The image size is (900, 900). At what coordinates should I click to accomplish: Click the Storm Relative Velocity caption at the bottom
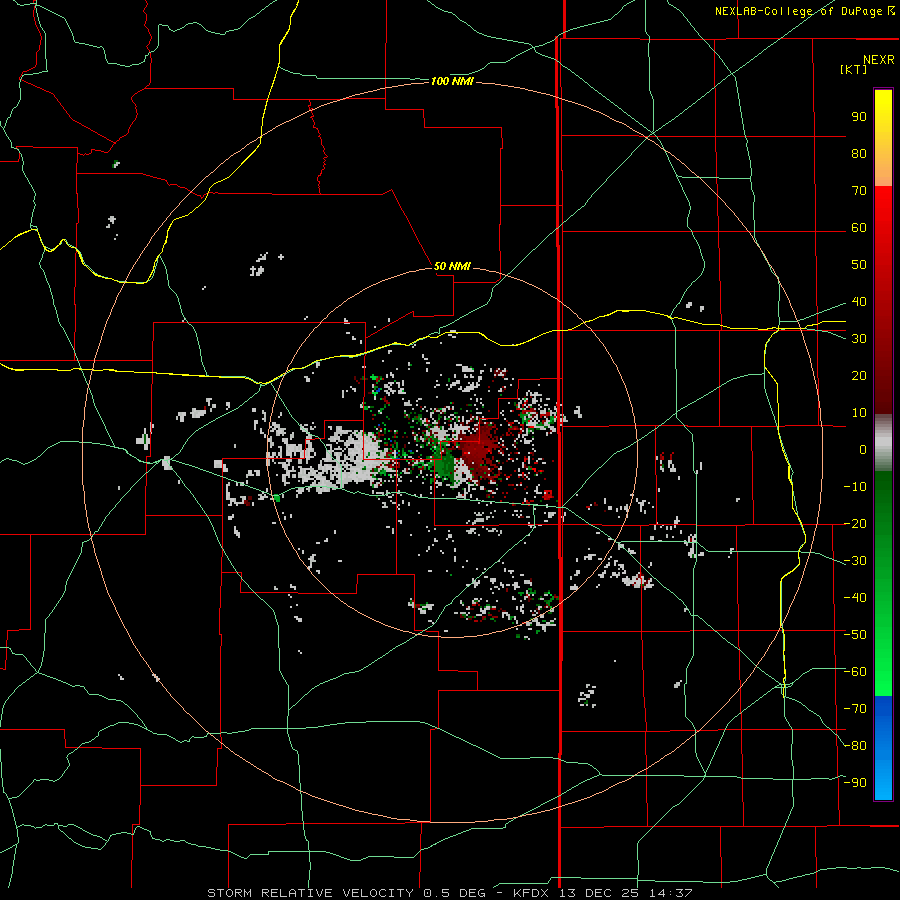449,893
